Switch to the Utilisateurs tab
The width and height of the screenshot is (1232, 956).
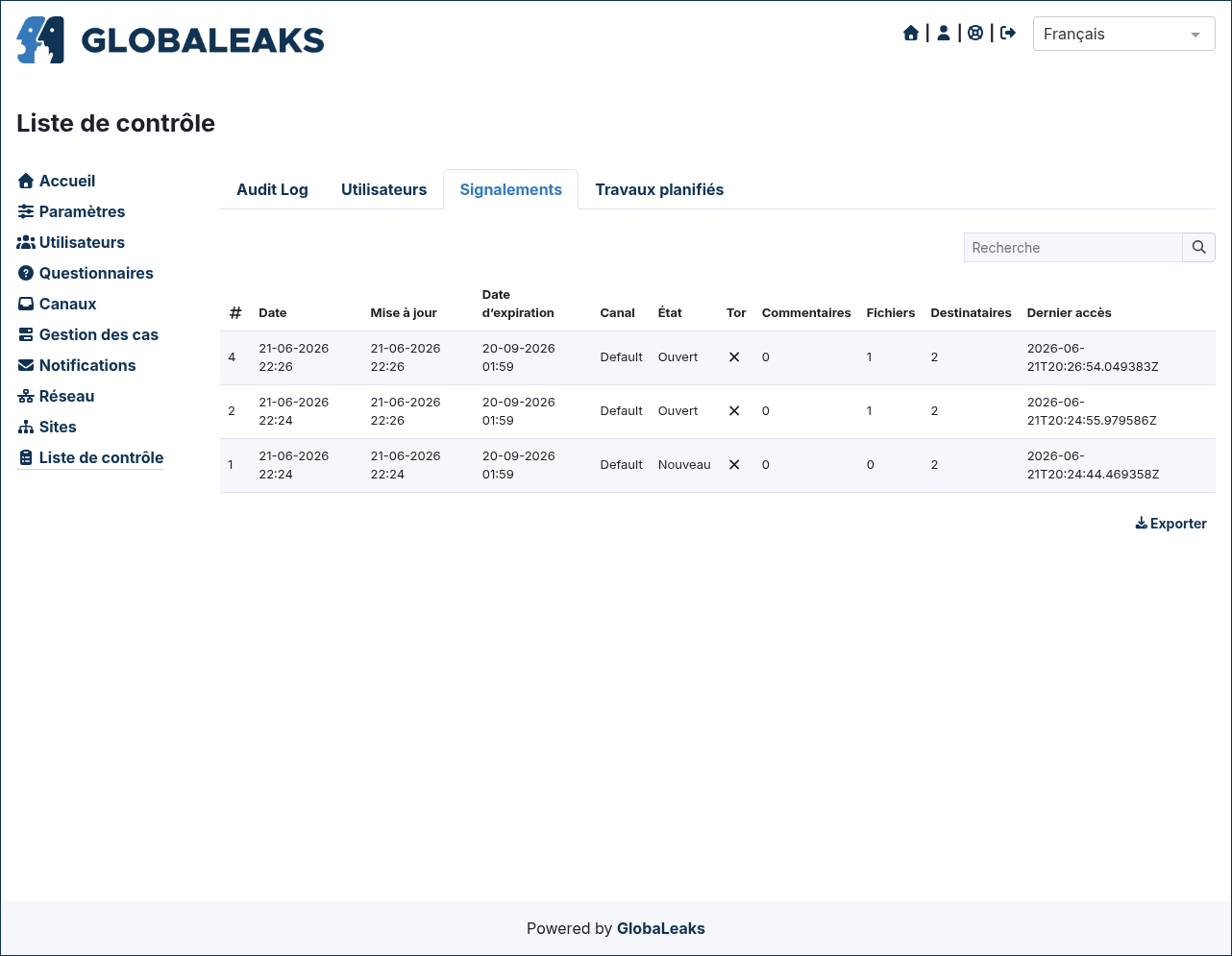click(x=383, y=189)
